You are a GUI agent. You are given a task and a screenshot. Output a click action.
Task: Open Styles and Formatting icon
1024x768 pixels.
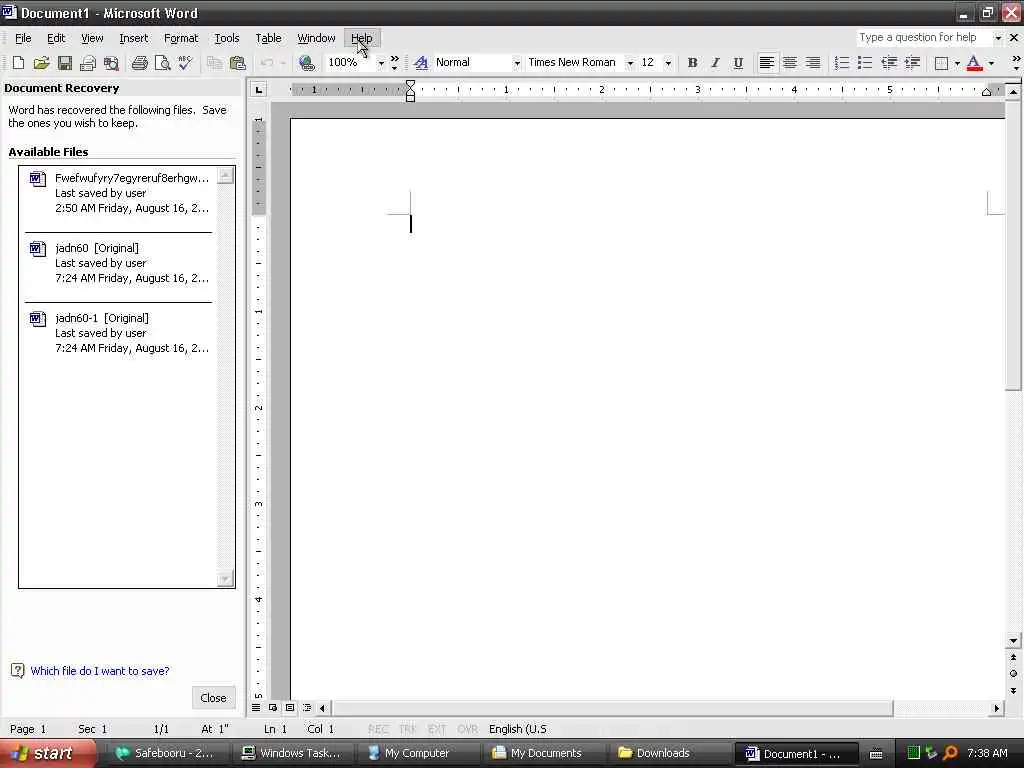click(x=421, y=63)
